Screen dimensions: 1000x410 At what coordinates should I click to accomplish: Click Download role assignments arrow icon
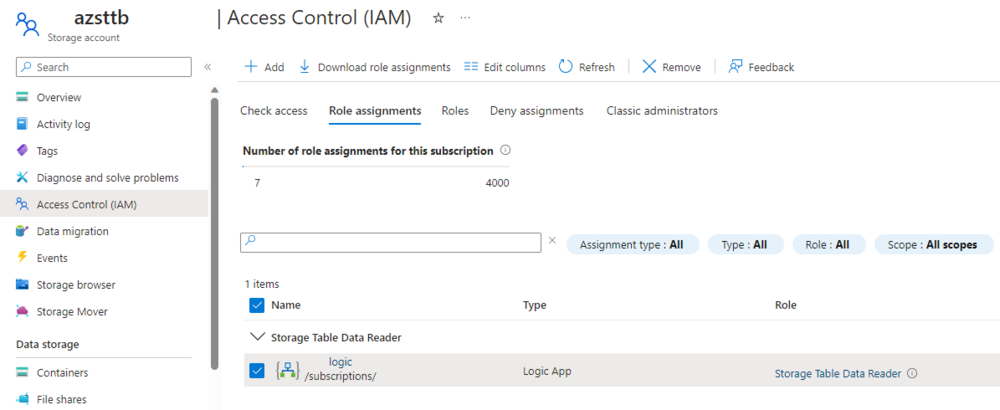pyautogui.click(x=305, y=67)
